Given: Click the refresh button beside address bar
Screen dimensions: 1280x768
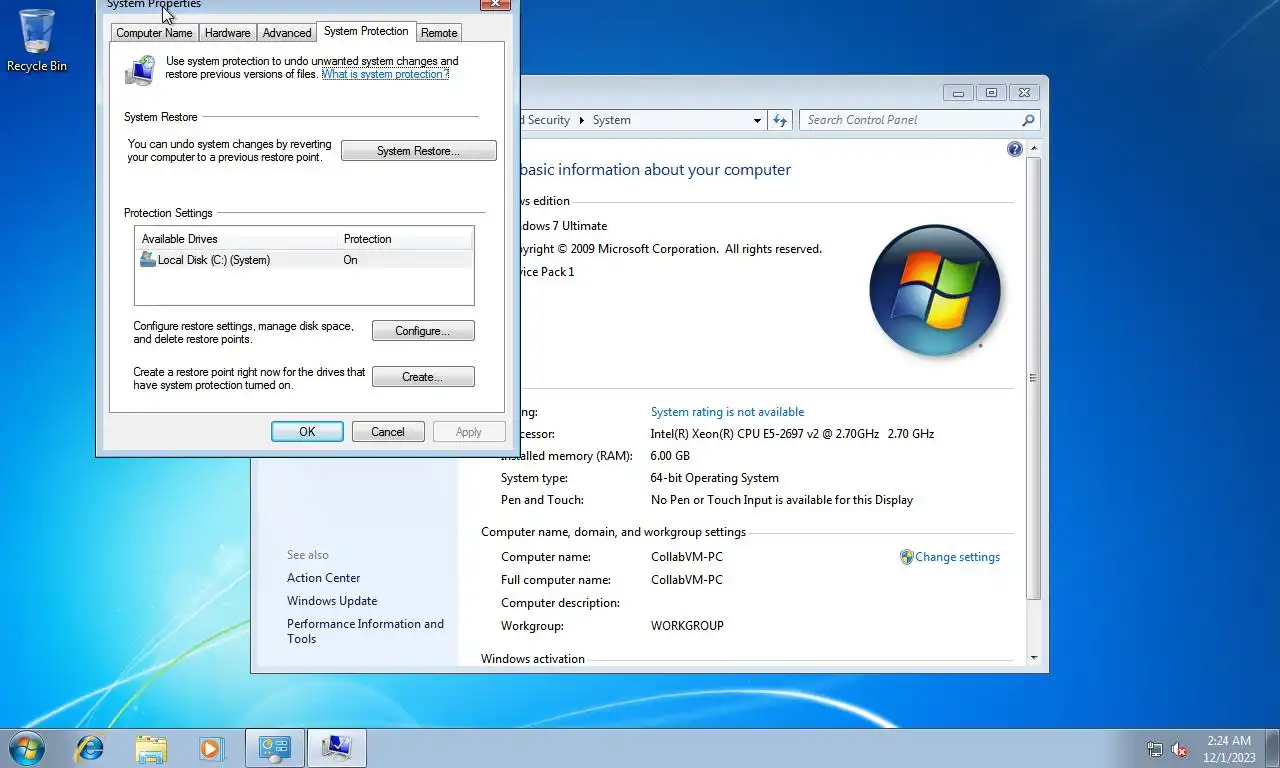Looking at the screenshot, I should (x=780, y=120).
